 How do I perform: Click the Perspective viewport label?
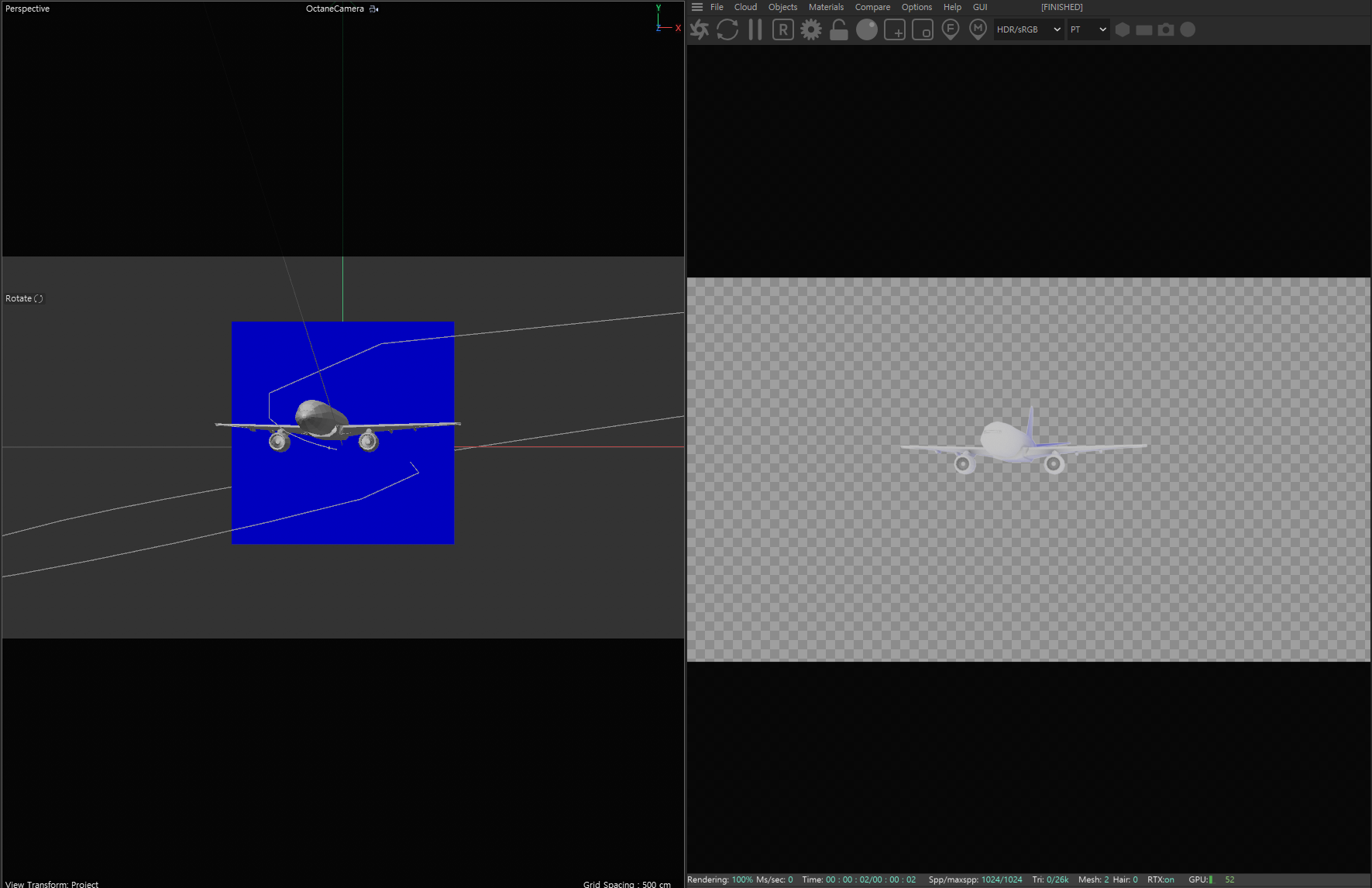[27, 9]
